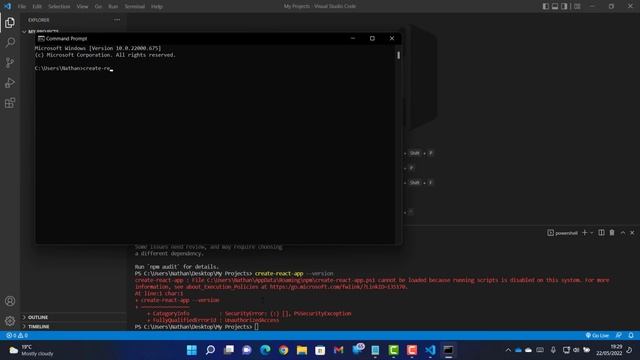Viewport: 640px width, 360px height.
Task: Maximize the Command Prompt window
Action: (372, 38)
